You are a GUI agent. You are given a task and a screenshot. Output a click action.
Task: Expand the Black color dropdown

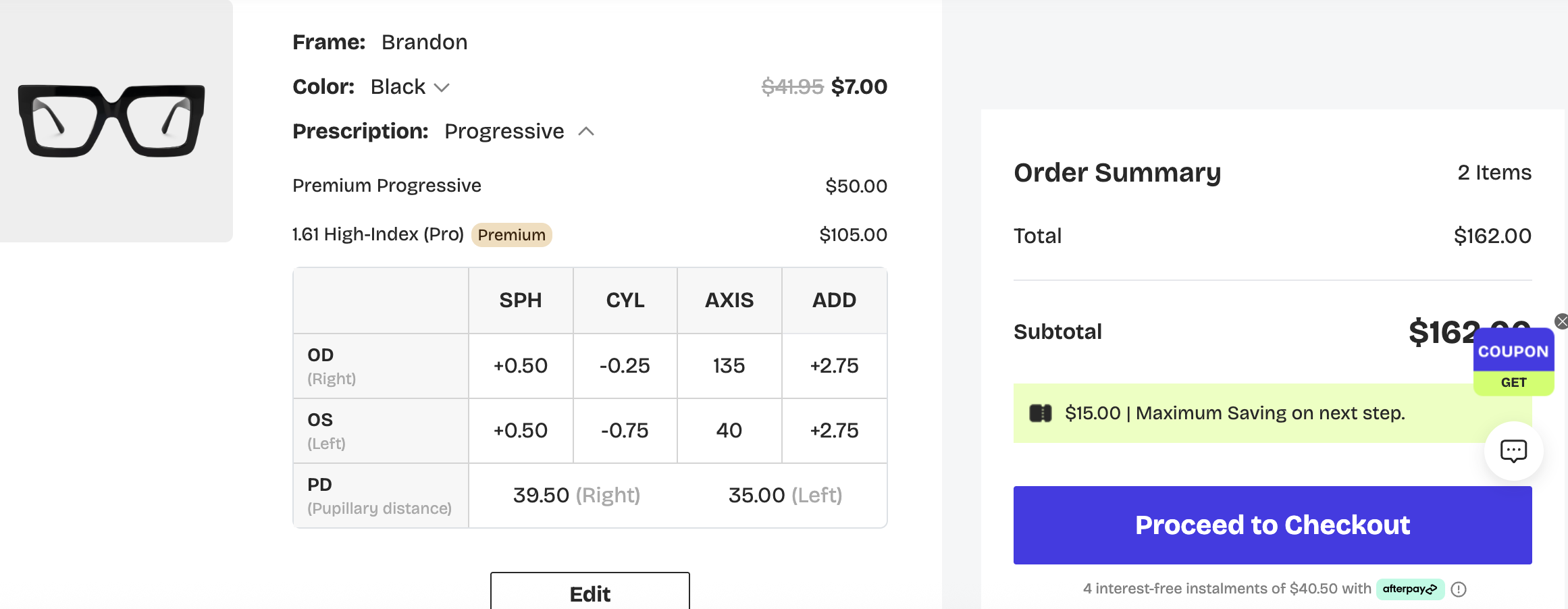coord(442,88)
